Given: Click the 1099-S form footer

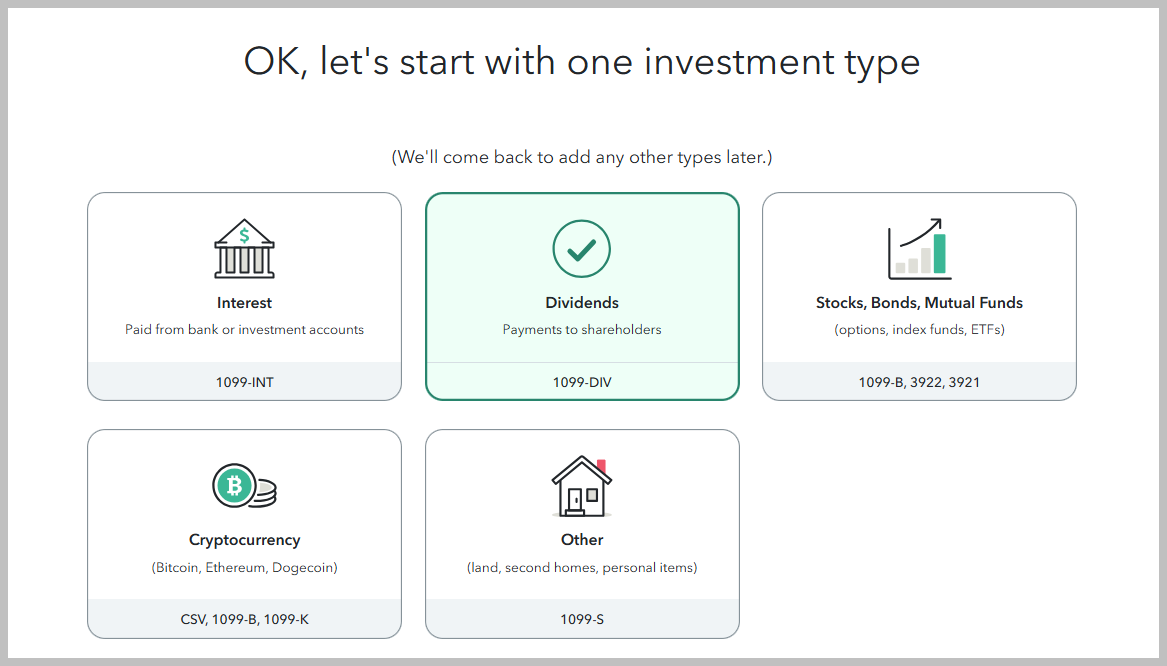Looking at the screenshot, I should [x=582, y=619].
